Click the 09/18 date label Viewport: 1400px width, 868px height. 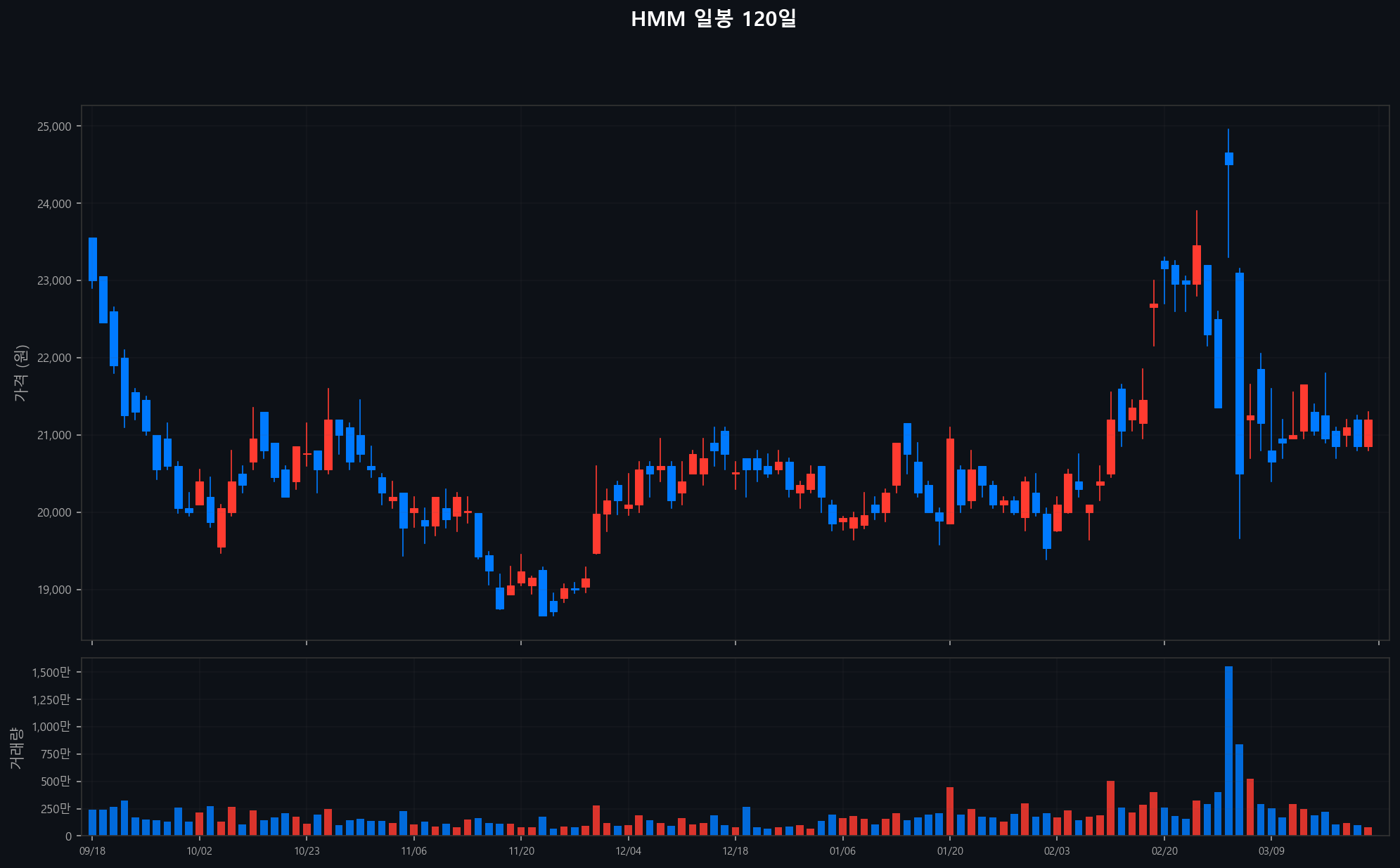coord(92,851)
